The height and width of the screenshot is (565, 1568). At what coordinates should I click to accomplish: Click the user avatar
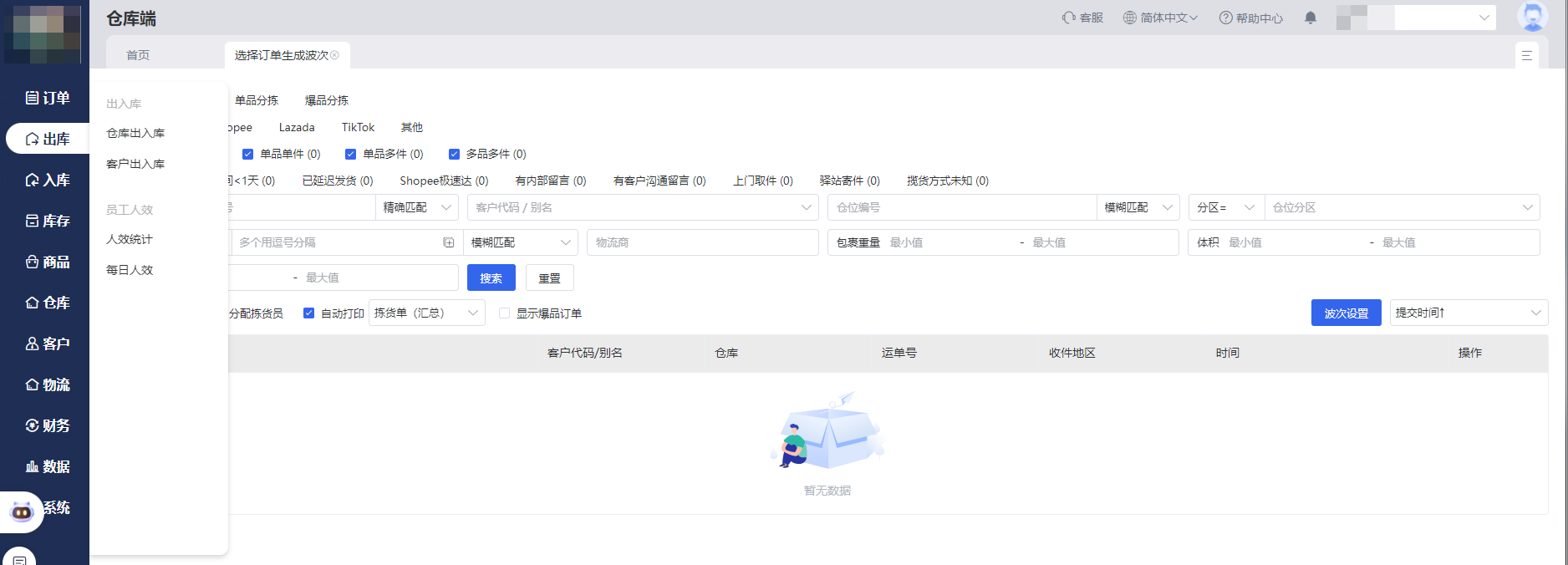pos(1532,18)
